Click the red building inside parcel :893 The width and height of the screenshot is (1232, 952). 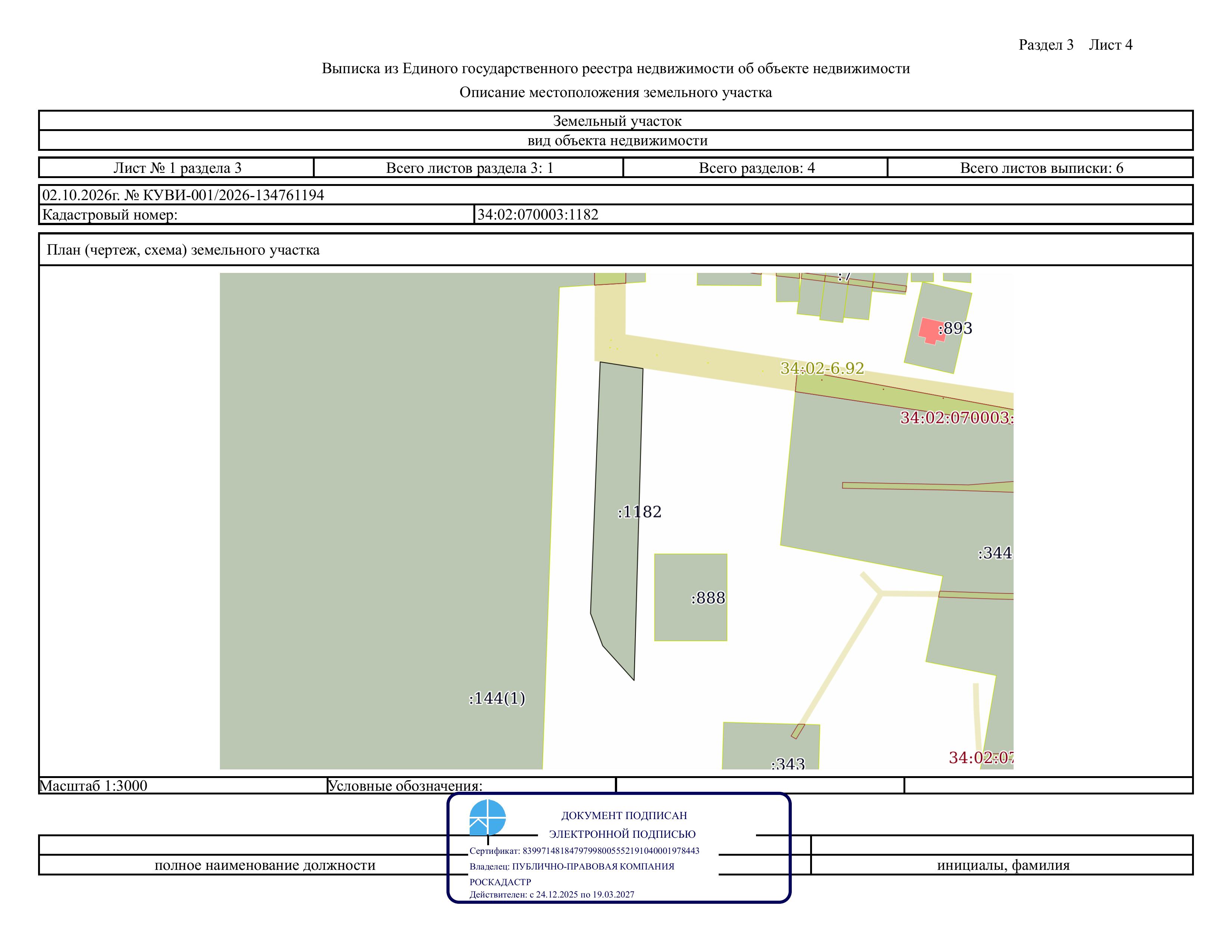(x=932, y=331)
